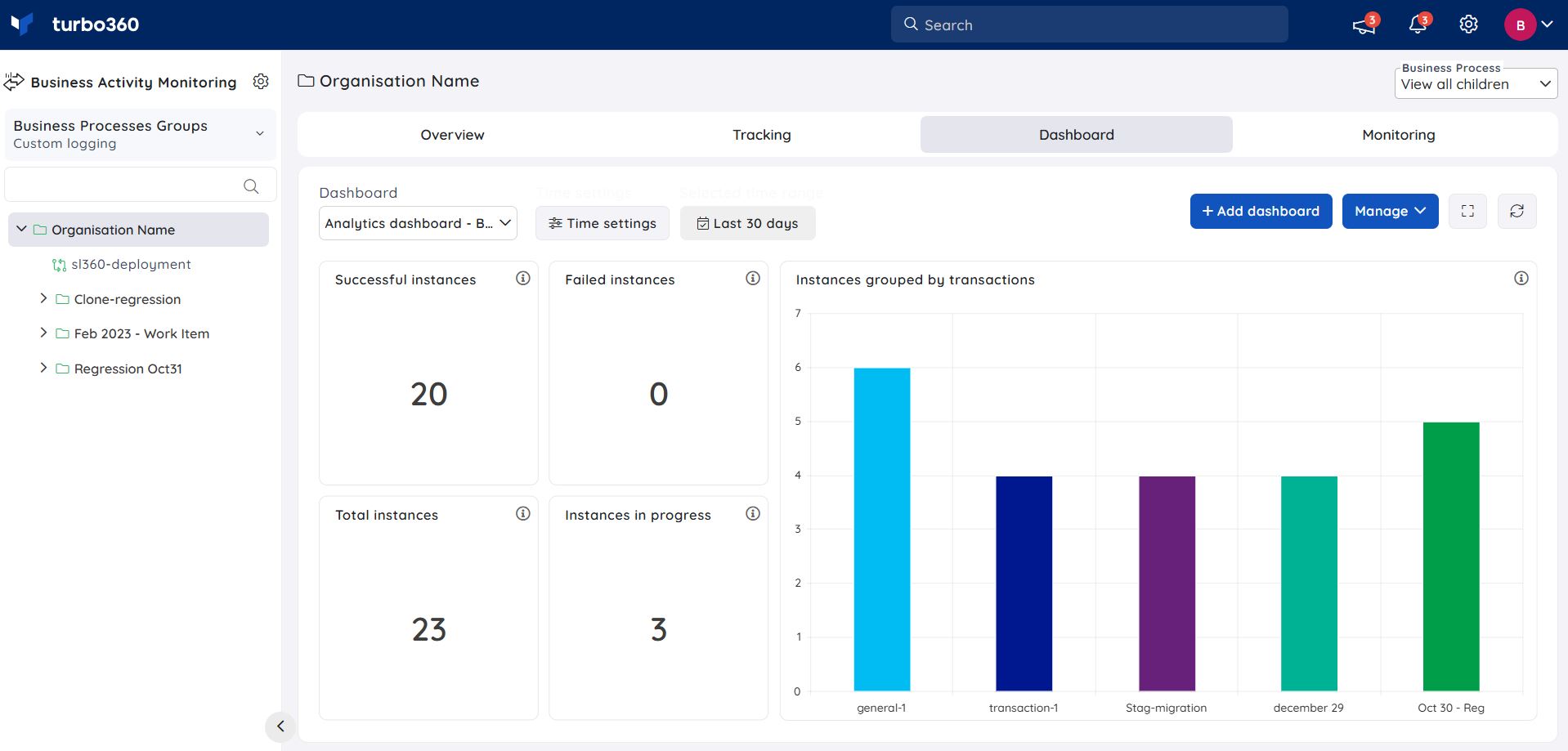This screenshot has height=751, width=1568.
Task: Open the Analytics dashboard selector
Action: (x=418, y=223)
